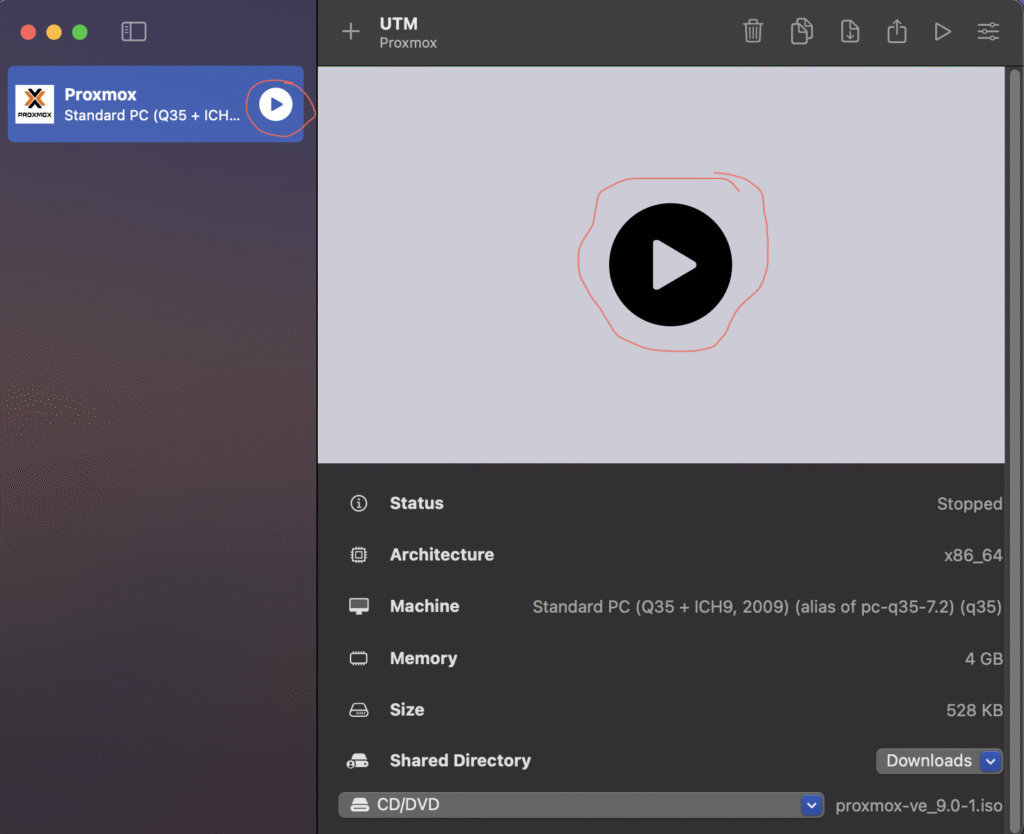
Task: Click the Proxmox logo thumbnail
Action: [35, 104]
